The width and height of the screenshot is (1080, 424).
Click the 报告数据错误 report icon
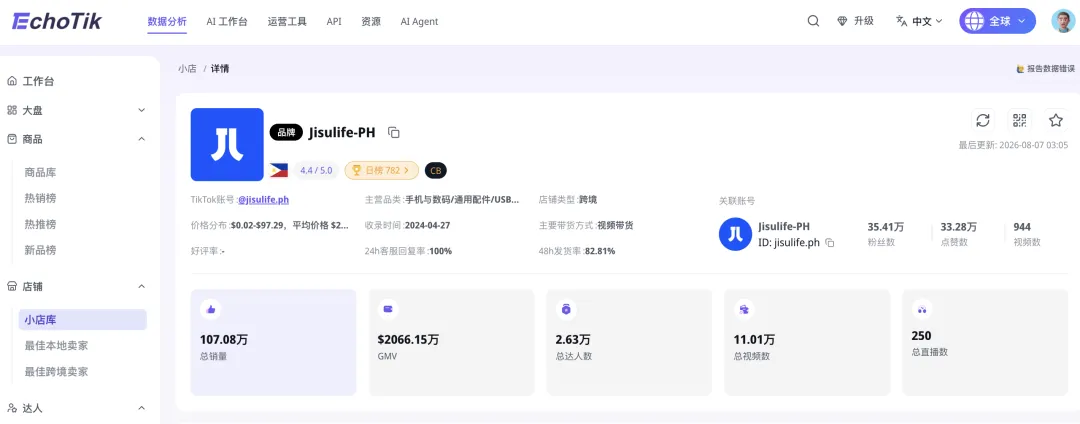point(1021,69)
